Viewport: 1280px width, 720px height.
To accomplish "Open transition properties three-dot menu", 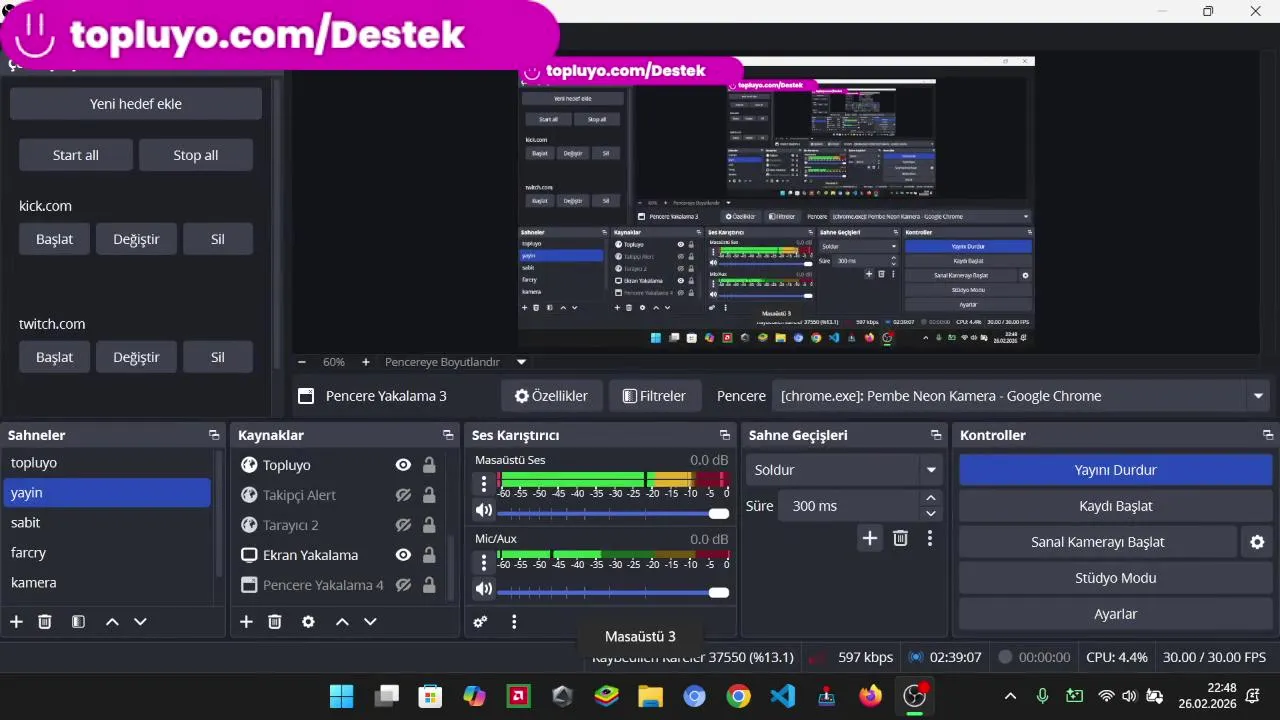I will point(930,538).
